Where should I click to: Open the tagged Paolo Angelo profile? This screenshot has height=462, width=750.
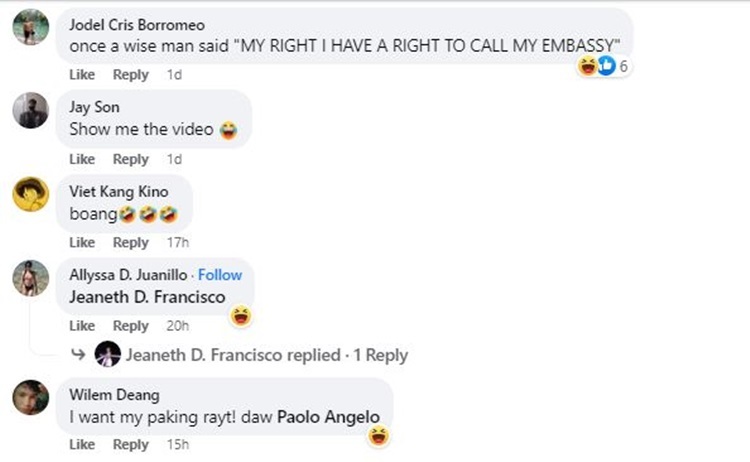(x=329, y=417)
